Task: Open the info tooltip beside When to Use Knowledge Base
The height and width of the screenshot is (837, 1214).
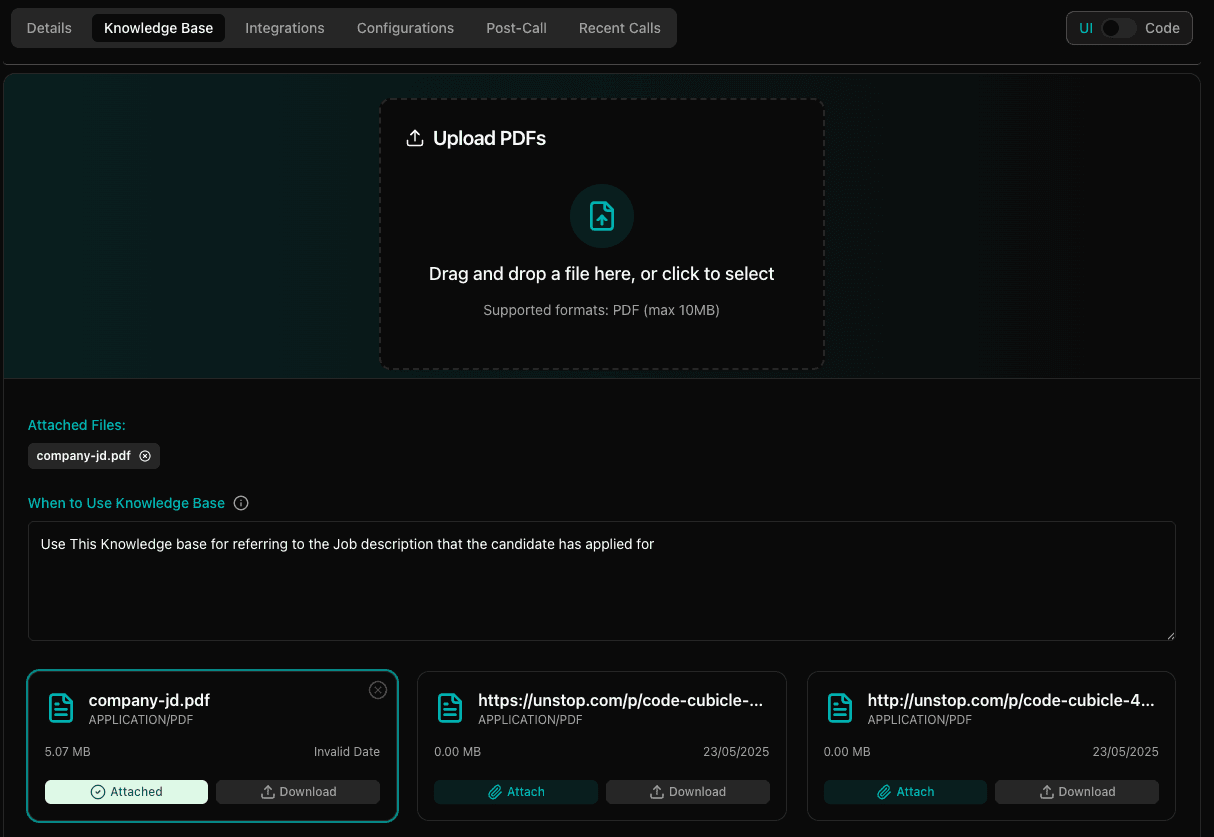Action: tap(240, 503)
